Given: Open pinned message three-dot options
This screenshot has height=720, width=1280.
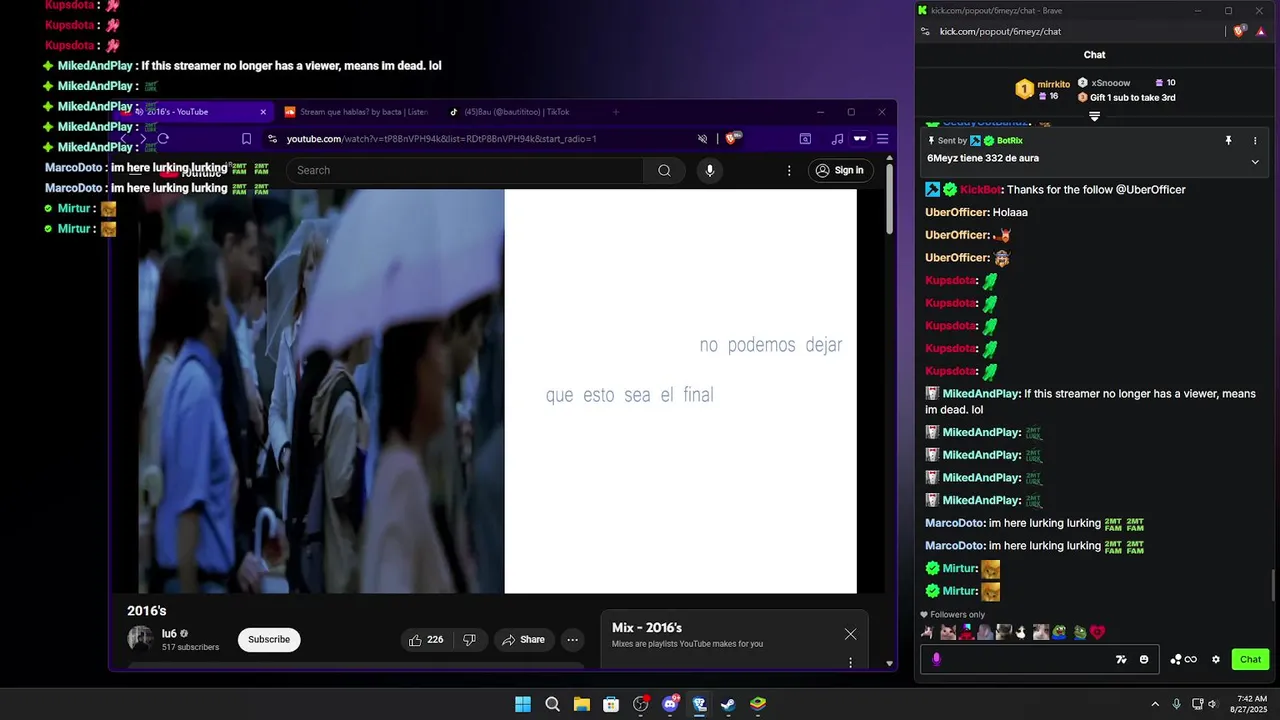Looking at the screenshot, I should point(1255,141).
